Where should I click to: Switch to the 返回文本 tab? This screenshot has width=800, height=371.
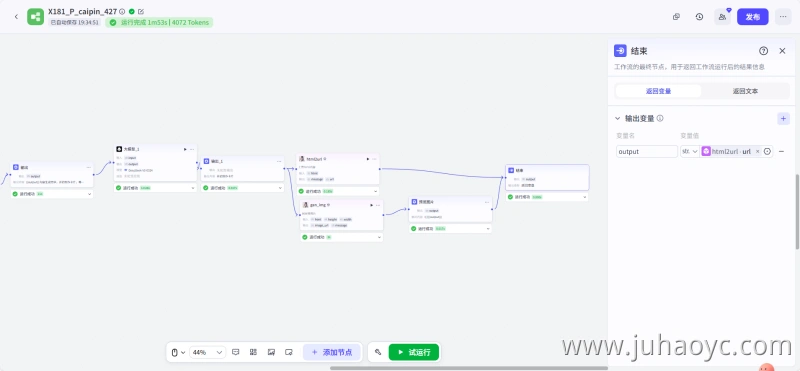[745, 91]
